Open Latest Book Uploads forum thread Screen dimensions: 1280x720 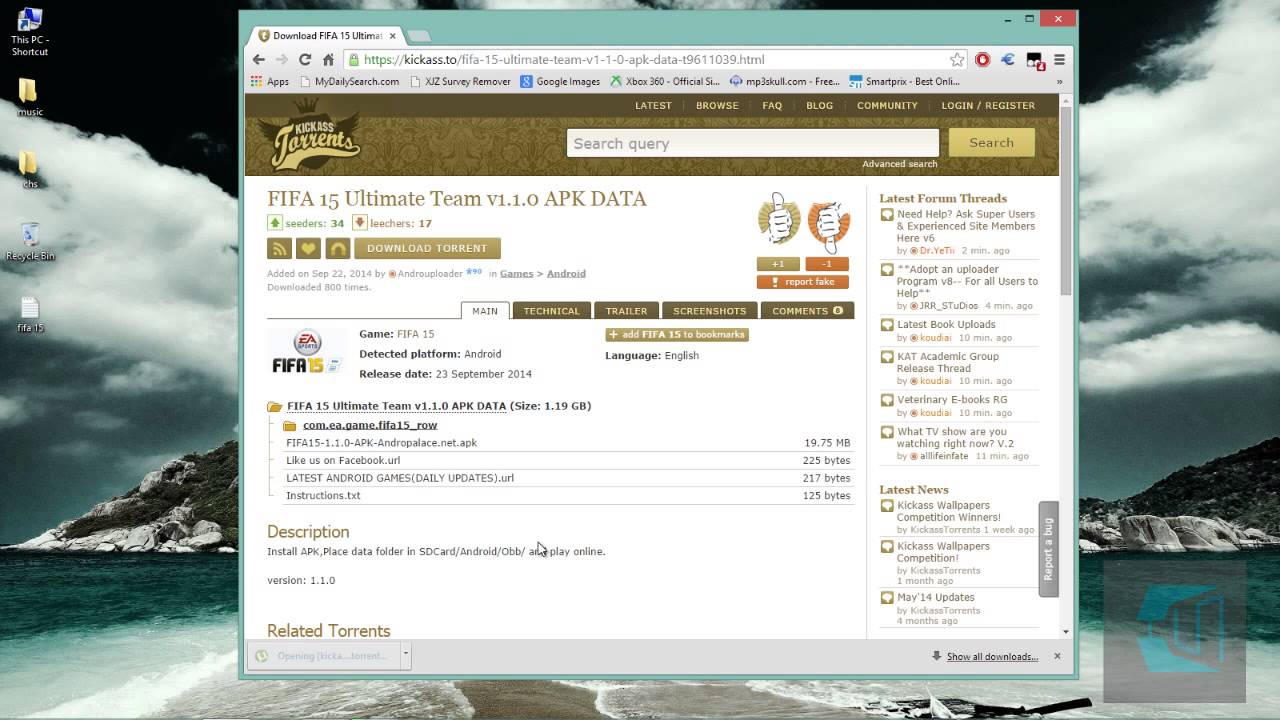[946, 324]
